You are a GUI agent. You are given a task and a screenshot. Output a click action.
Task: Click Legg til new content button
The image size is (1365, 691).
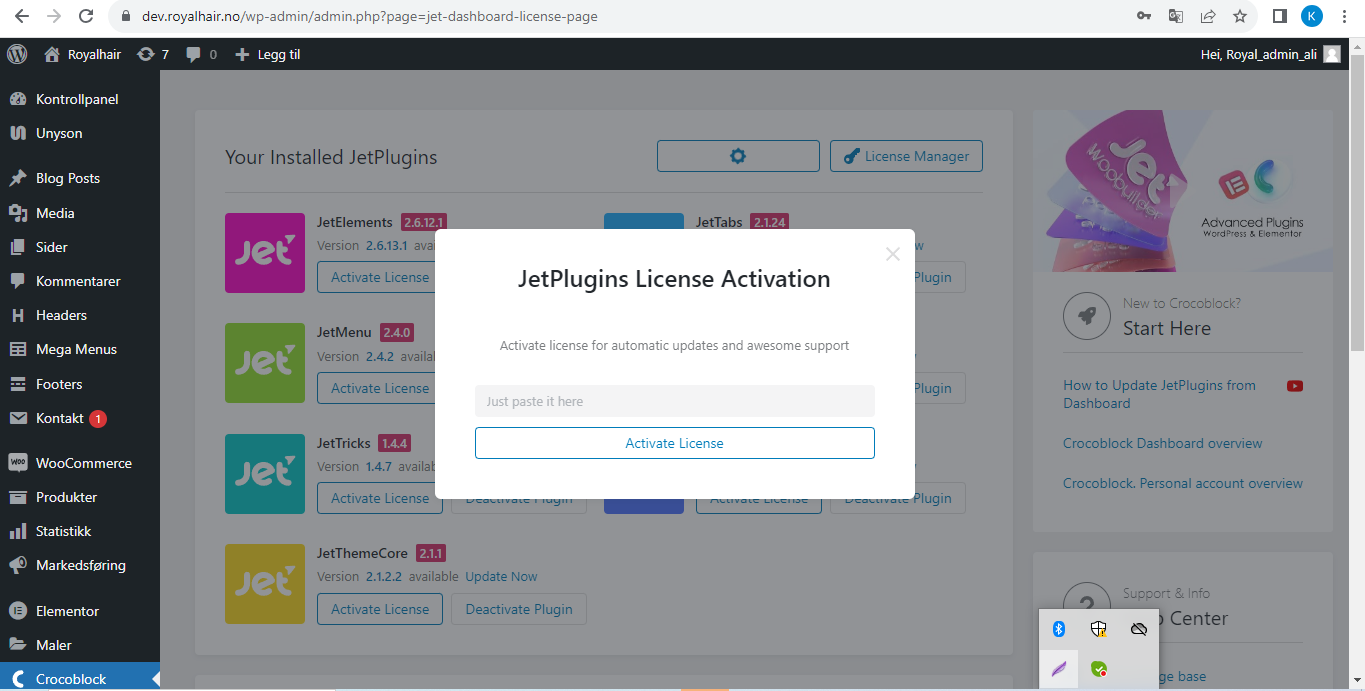(267, 54)
